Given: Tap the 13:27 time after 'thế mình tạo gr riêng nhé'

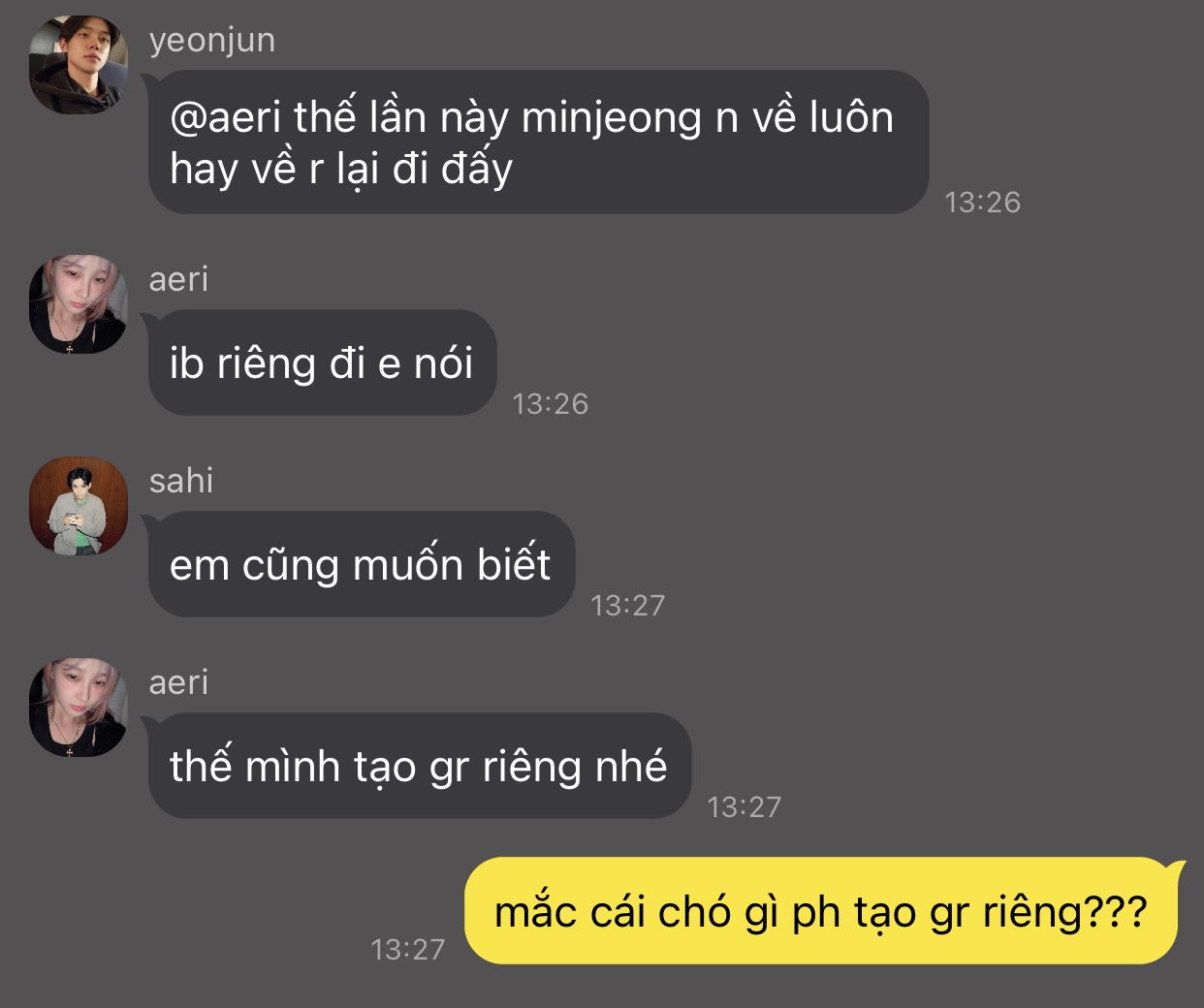Looking at the screenshot, I should [x=745, y=806].
